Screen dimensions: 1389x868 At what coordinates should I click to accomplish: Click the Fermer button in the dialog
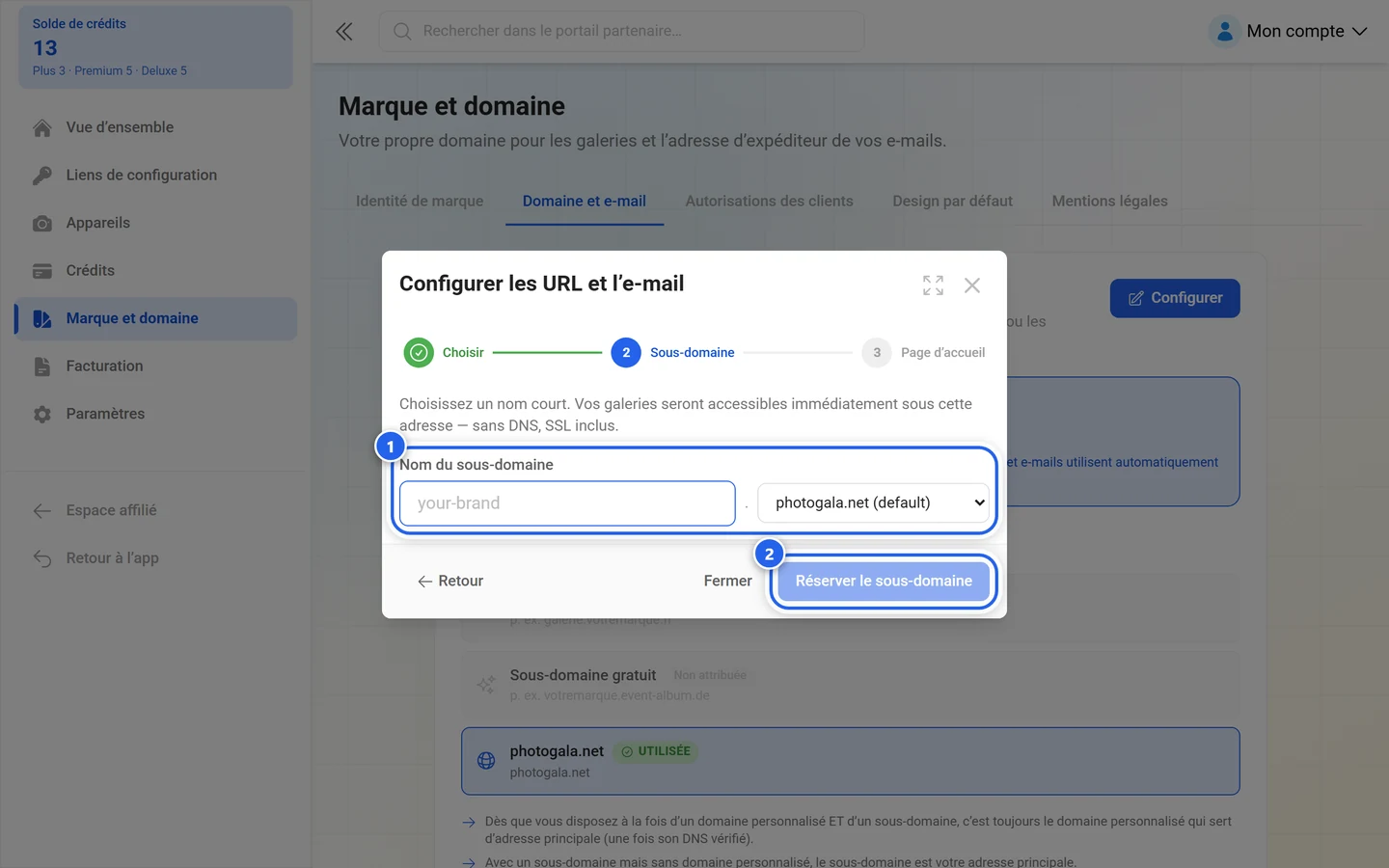click(x=728, y=582)
